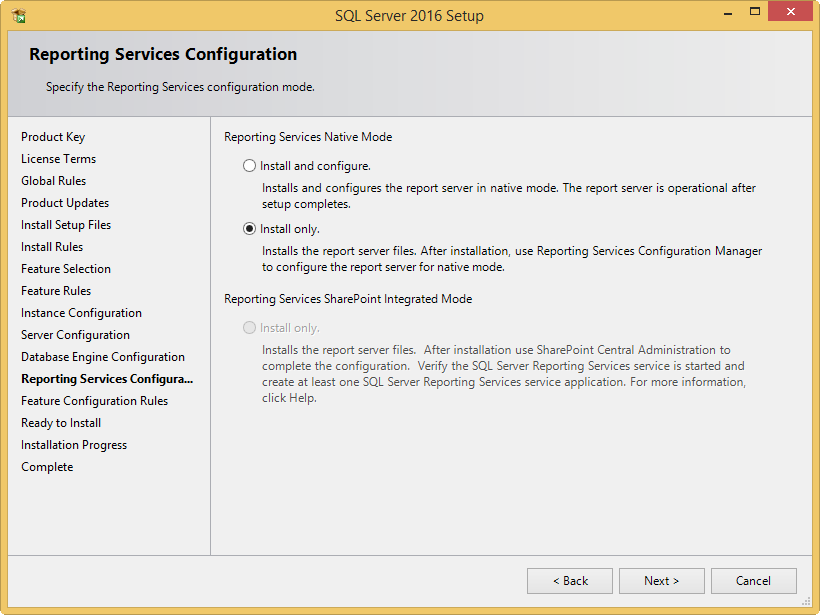Open the Product Key step in sidebar
Image resolution: width=820 pixels, height=615 pixels.
53,137
